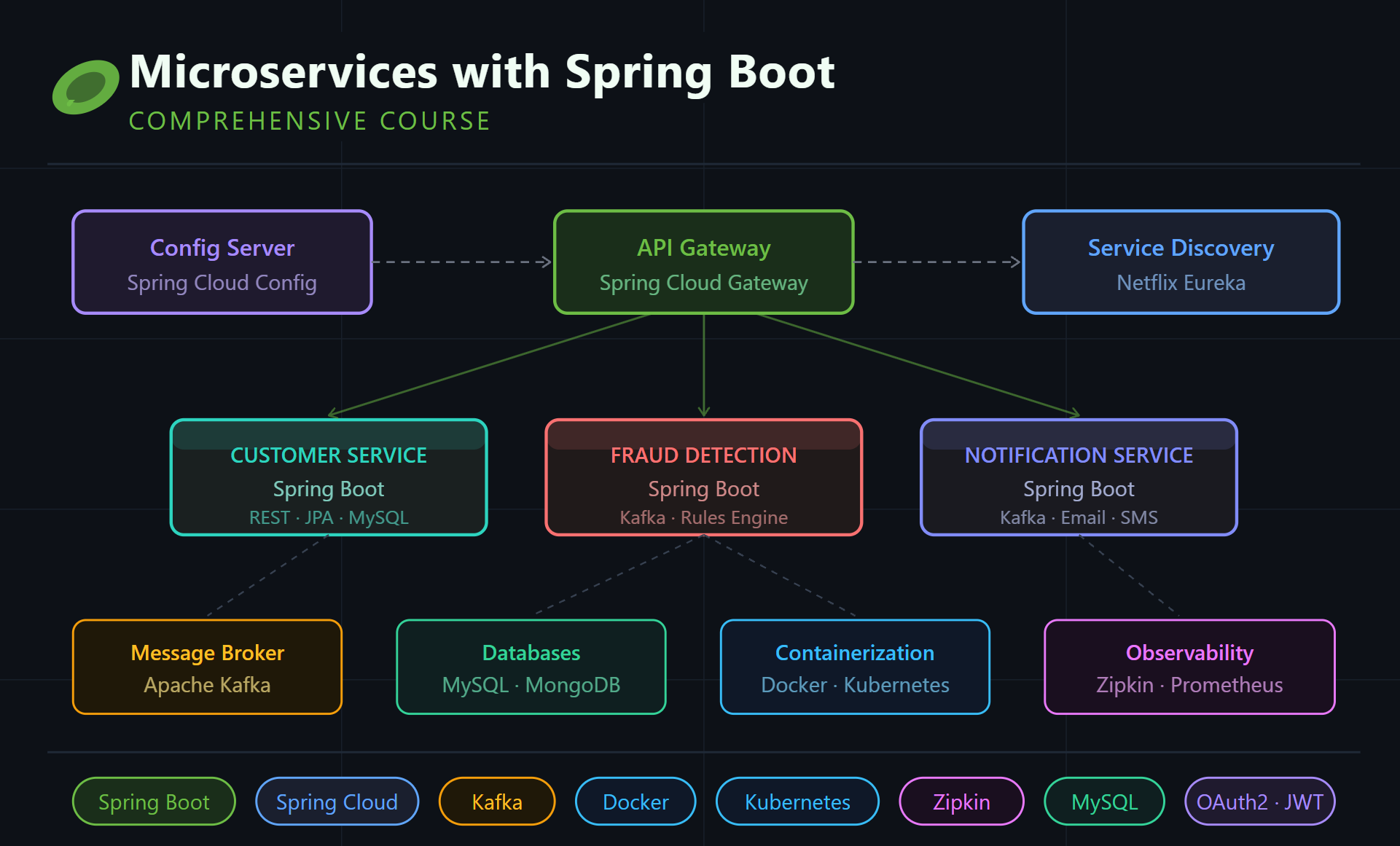Click Spring Boot text in Fraud Detection card

[704, 489]
